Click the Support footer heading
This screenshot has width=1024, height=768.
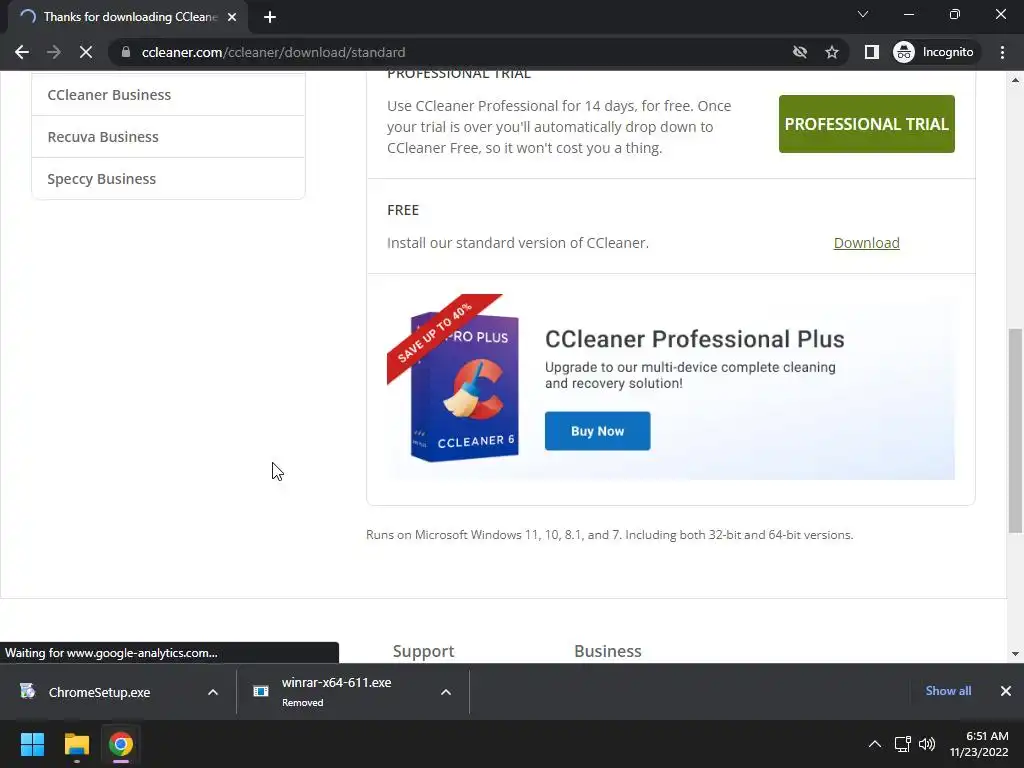pyautogui.click(x=423, y=651)
